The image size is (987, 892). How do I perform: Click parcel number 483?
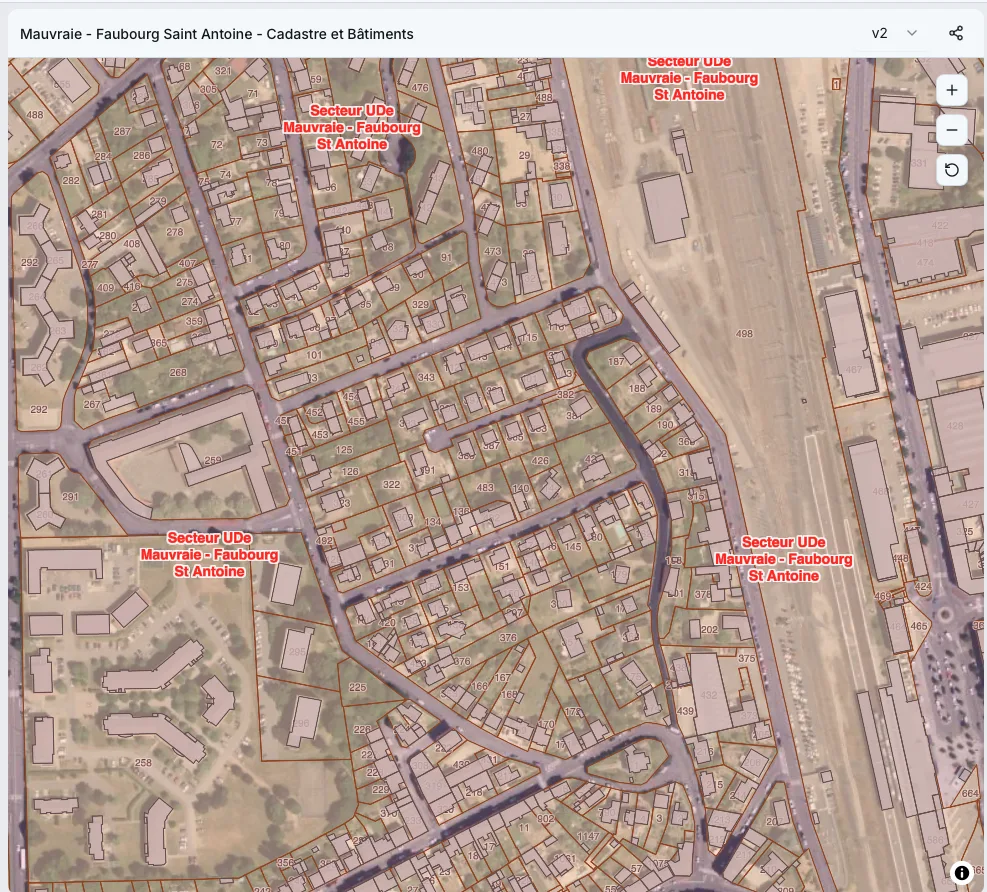(485, 487)
